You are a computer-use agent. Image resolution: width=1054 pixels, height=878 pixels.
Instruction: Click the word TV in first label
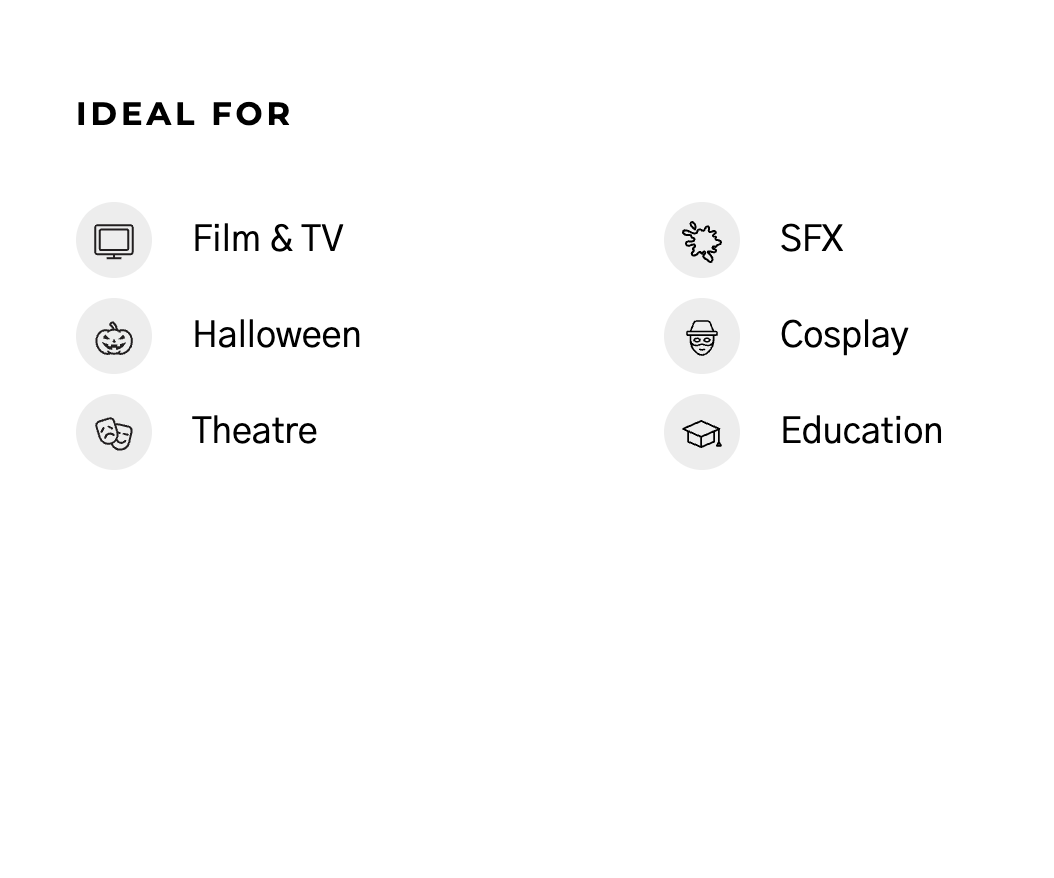(322, 239)
